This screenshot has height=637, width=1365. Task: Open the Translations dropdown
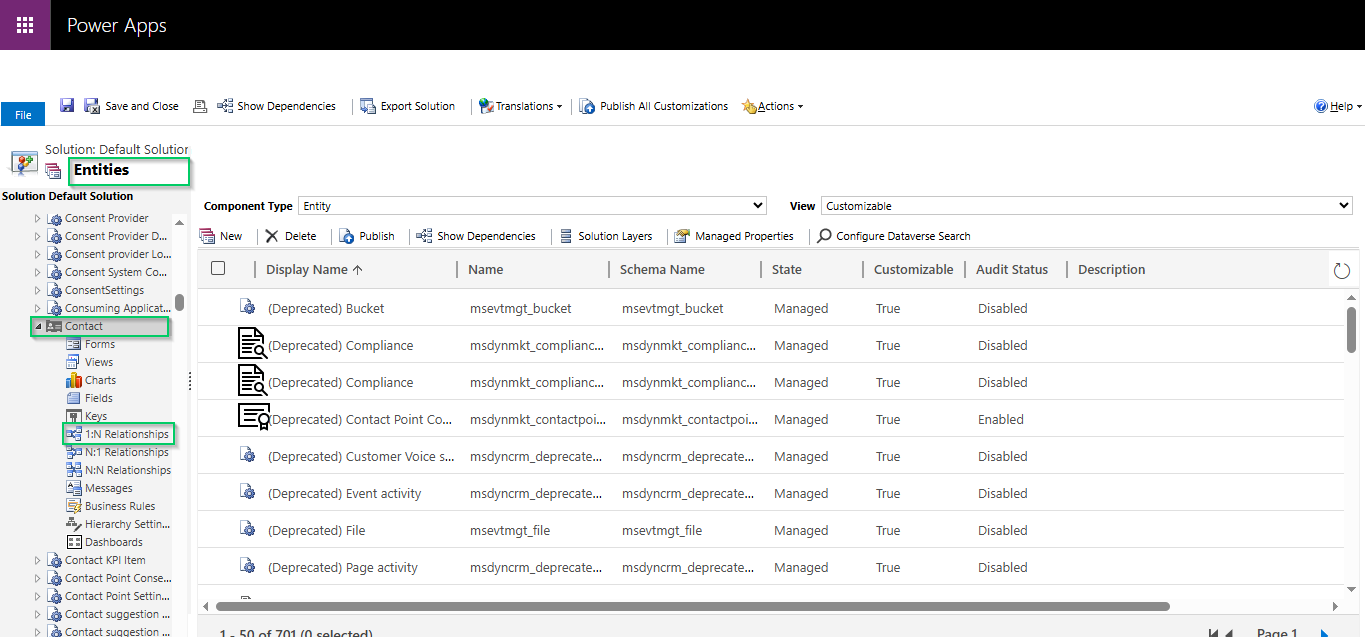pyautogui.click(x=520, y=106)
